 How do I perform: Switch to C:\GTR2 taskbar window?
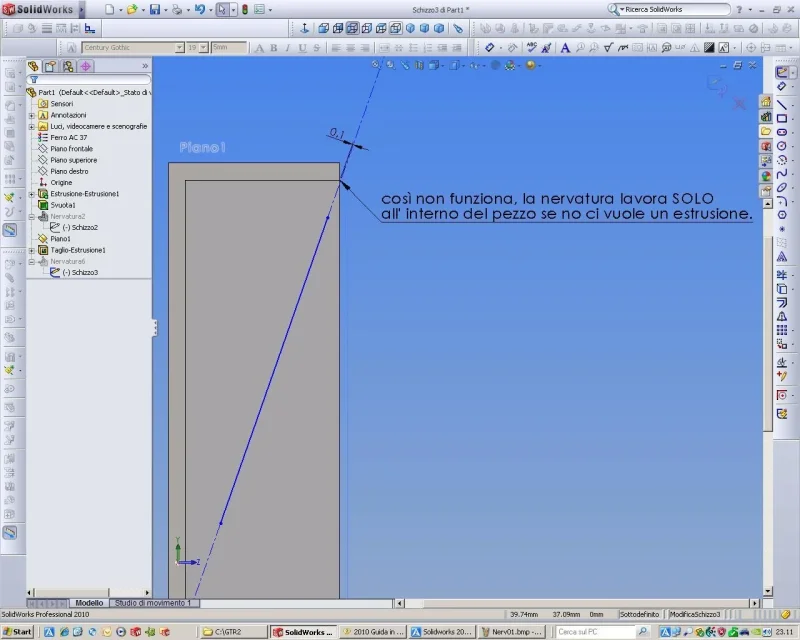click(x=232, y=632)
